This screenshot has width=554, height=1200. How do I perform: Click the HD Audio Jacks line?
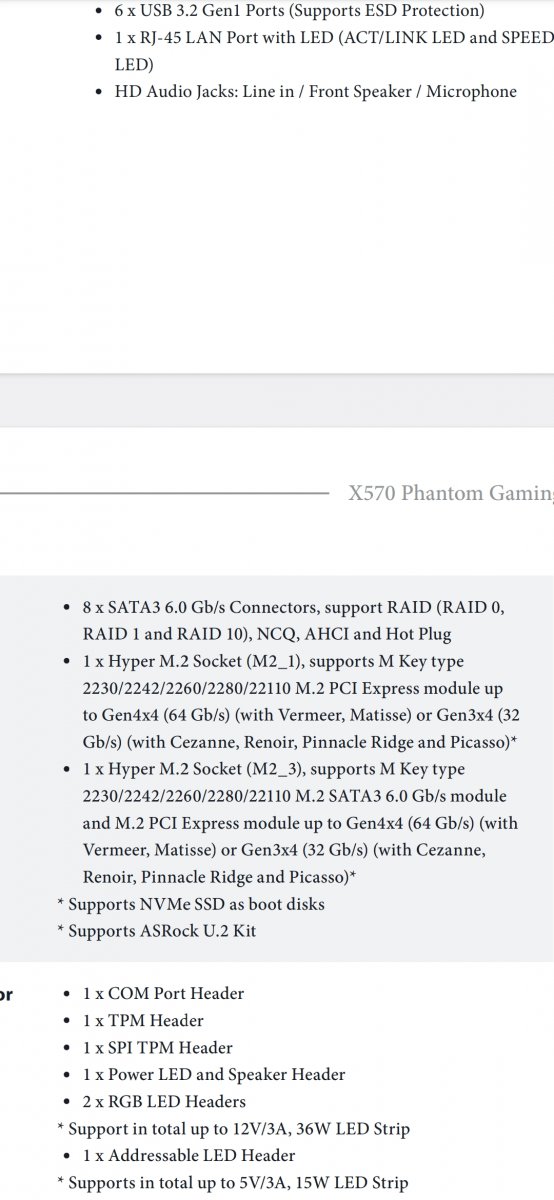click(315, 92)
